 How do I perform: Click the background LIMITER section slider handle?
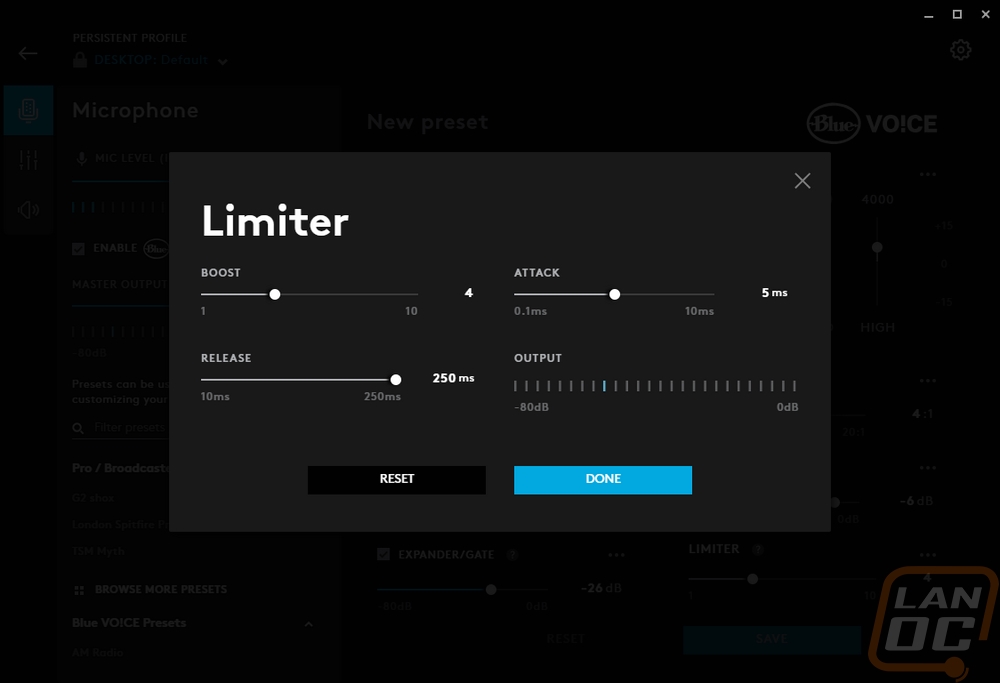click(753, 579)
